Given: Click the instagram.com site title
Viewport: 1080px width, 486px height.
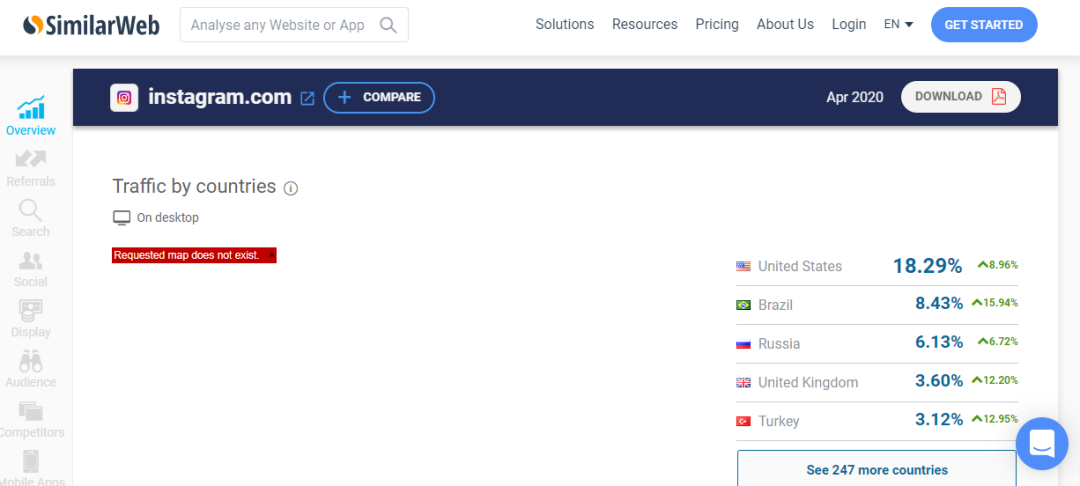Looking at the screenshot, I should (x=220, y=97).
